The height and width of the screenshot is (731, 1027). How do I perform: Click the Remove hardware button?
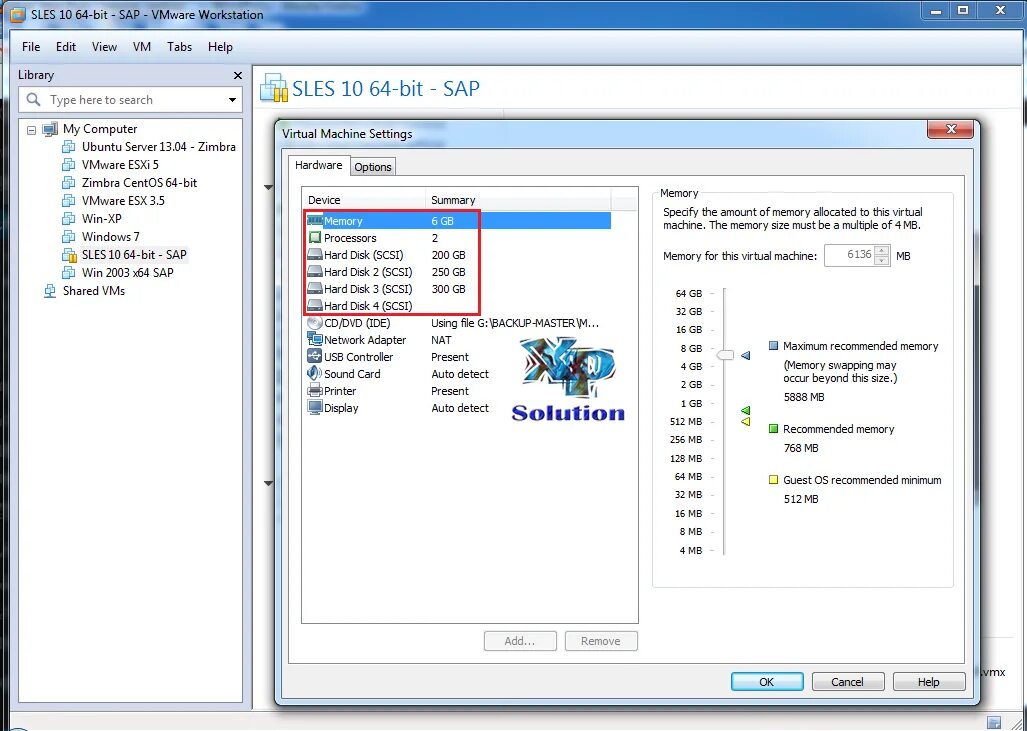(x=601, y=641)
